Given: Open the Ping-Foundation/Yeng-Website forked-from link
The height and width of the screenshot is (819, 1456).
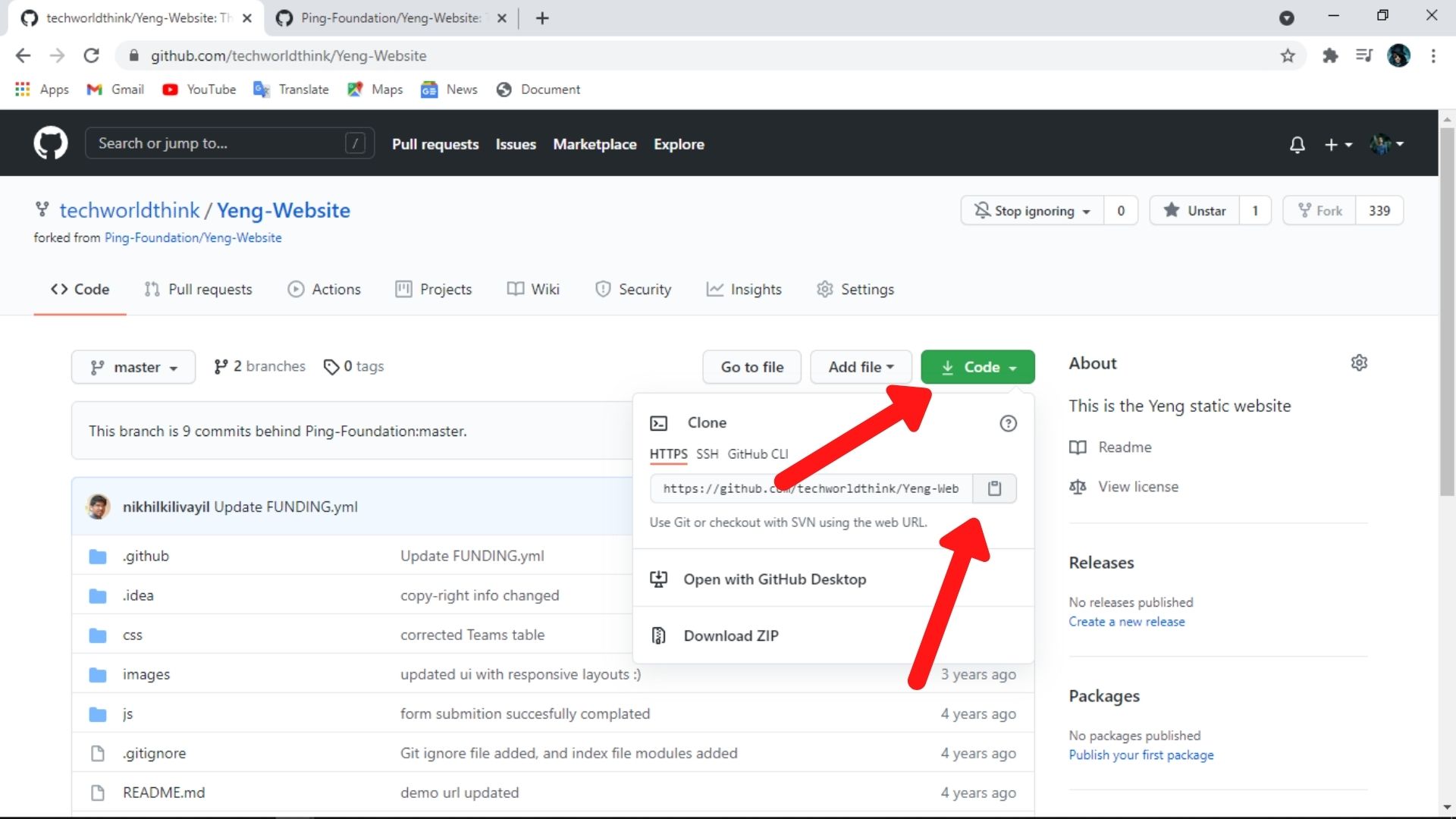Looking at the screenshot, I should 193,237.
